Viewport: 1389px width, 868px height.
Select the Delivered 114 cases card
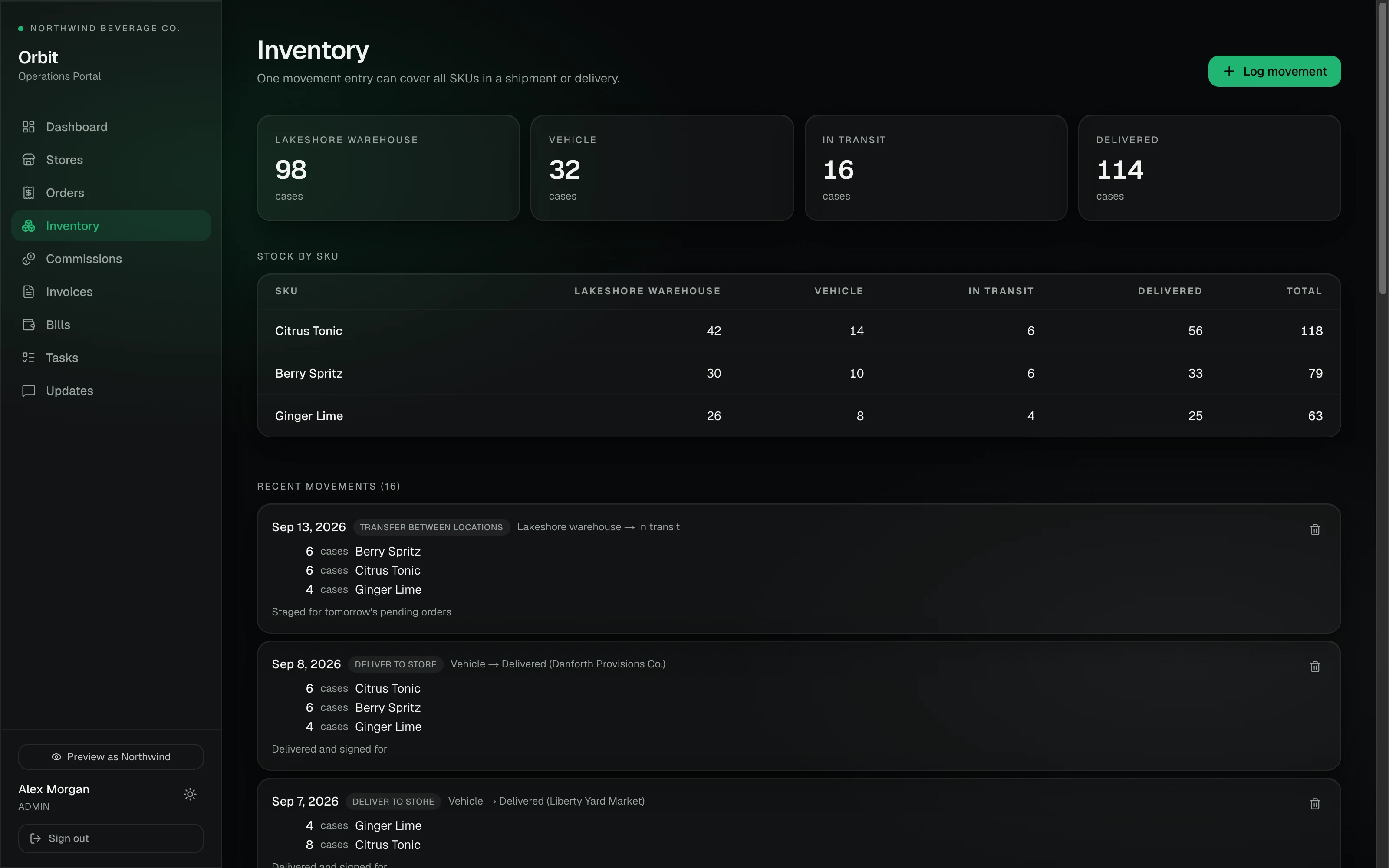(1210, 168)
